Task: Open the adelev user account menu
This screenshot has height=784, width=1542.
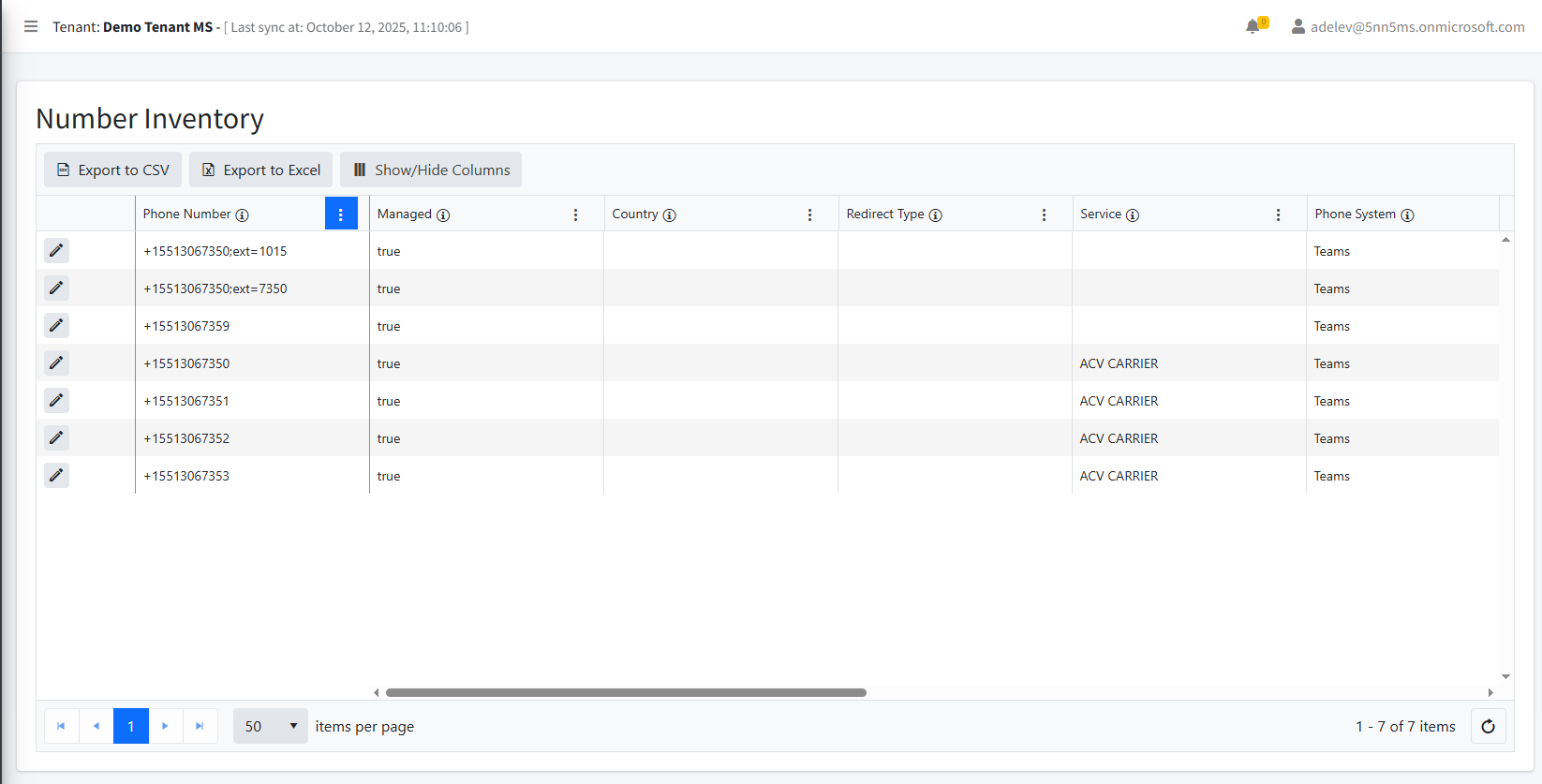Action: coord(1407,27)
